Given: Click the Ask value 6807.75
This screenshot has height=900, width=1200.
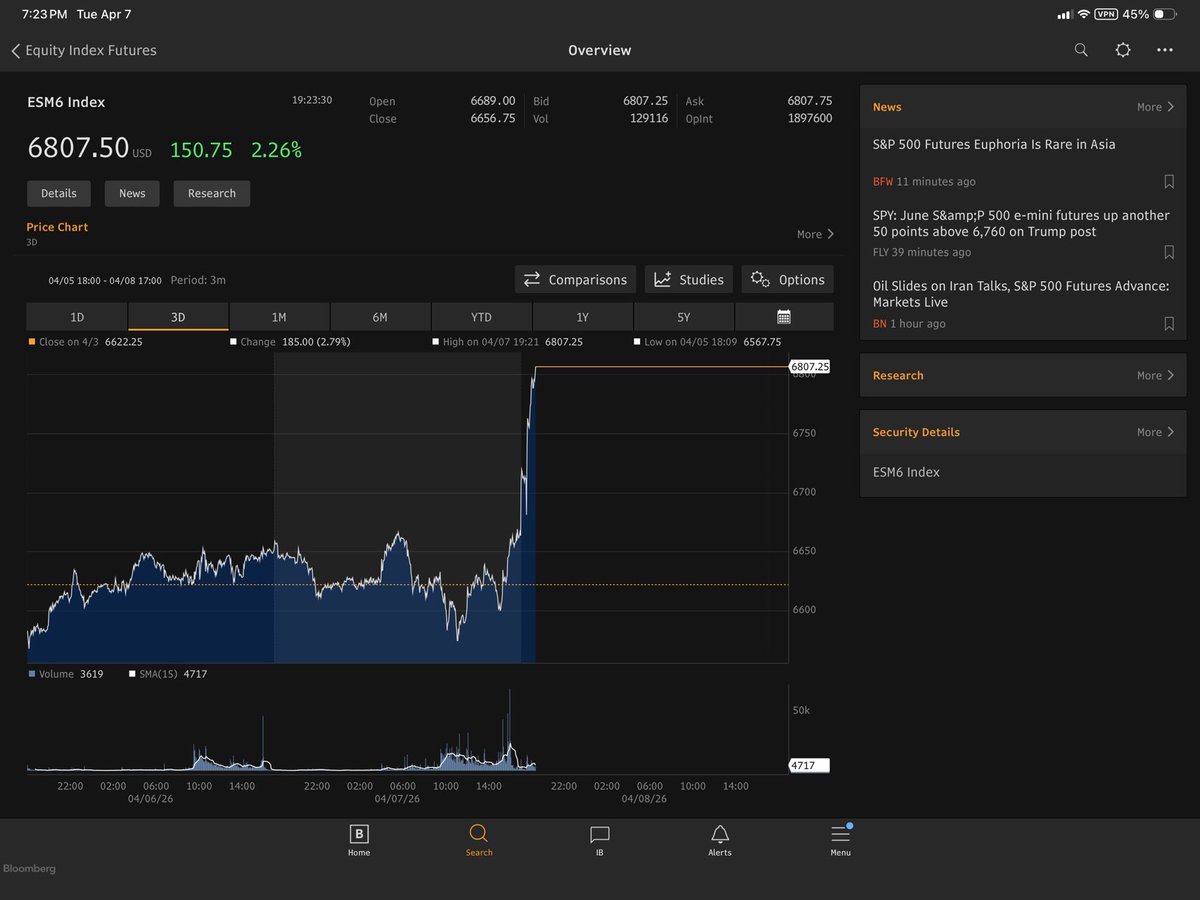Looking at the screenshot, I should [x=810, y=101].
